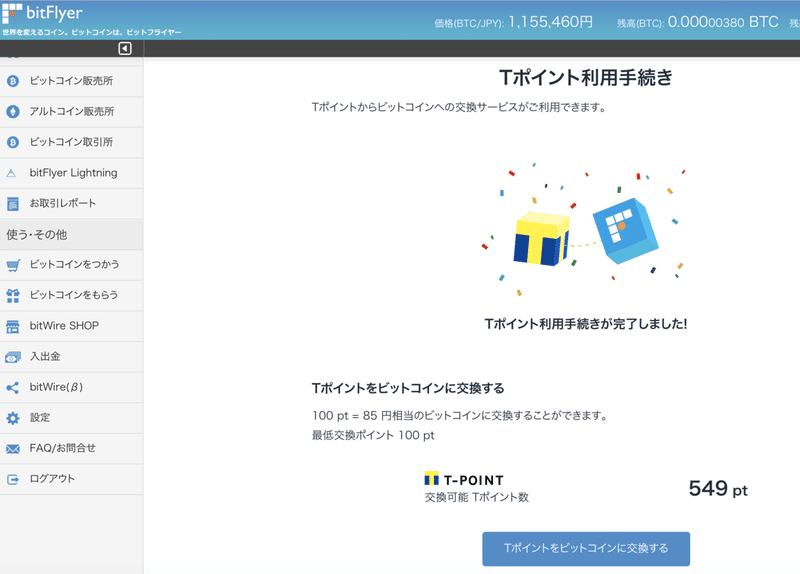Screen dimensions: 800x574
Task: Click the triangle icon beside bitFlyer Lightning
Action: coord(11,173)
